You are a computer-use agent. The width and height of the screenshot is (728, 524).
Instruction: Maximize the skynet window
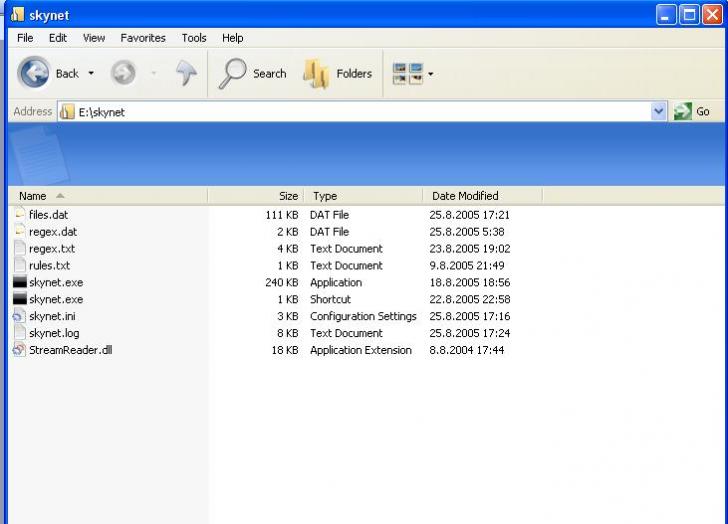pyautogui.click(x=689, y=15)
